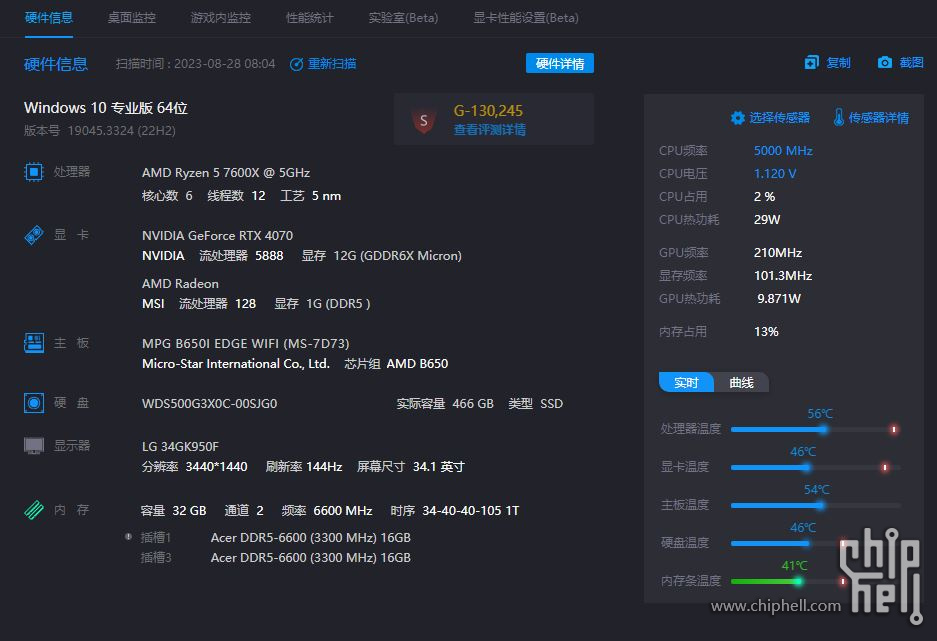Switch to the 游戏内监控 tab

coord(221,18)
